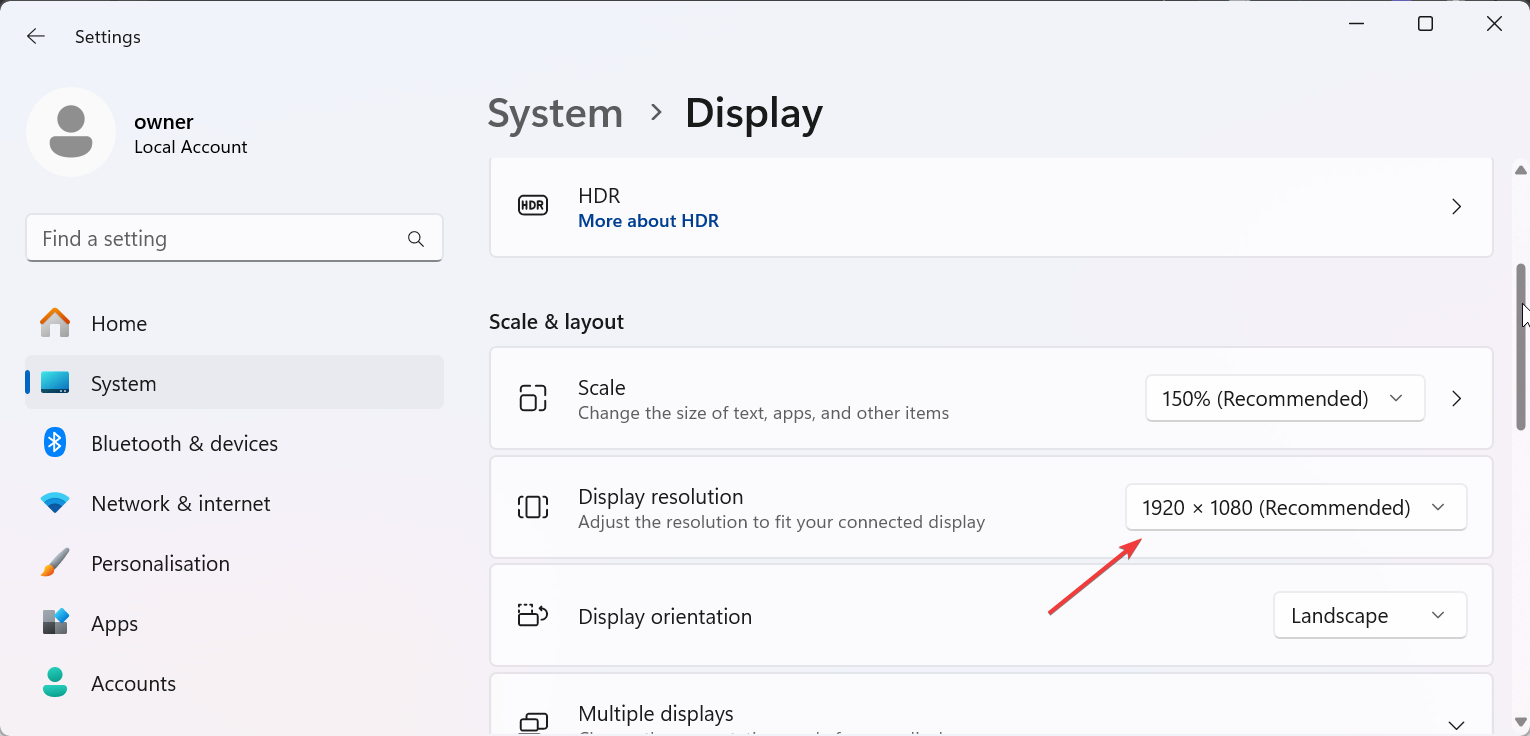Image resolution: width=1530 pixels, height=736 pixels.
Task: Click the Bluetooth icon in sidebar
Action: (x=55, y=443)
